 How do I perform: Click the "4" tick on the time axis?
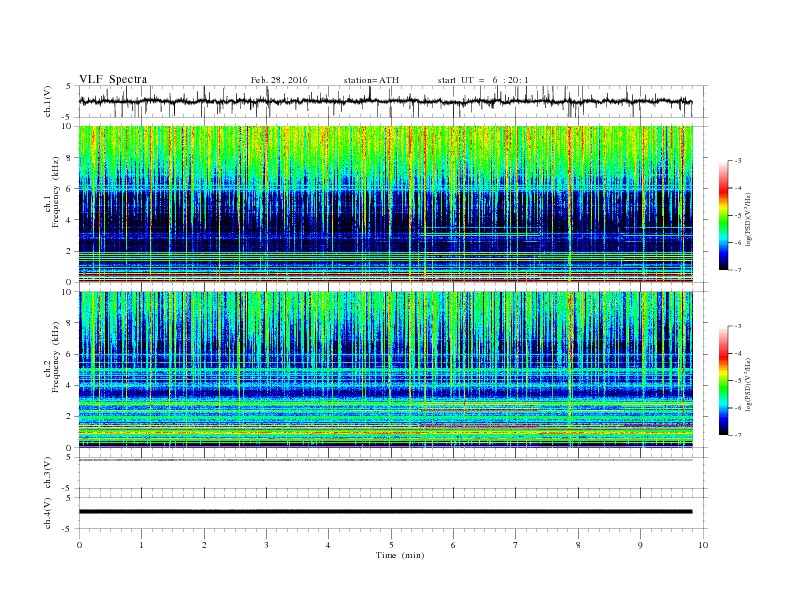coord(328,545)
